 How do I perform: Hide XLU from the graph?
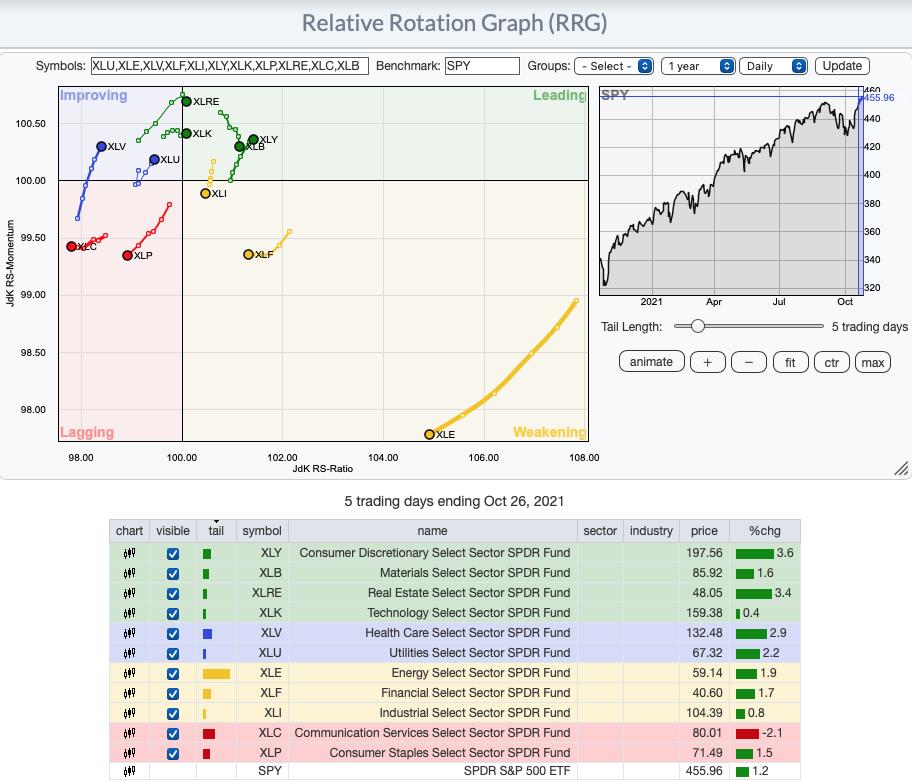173,653
